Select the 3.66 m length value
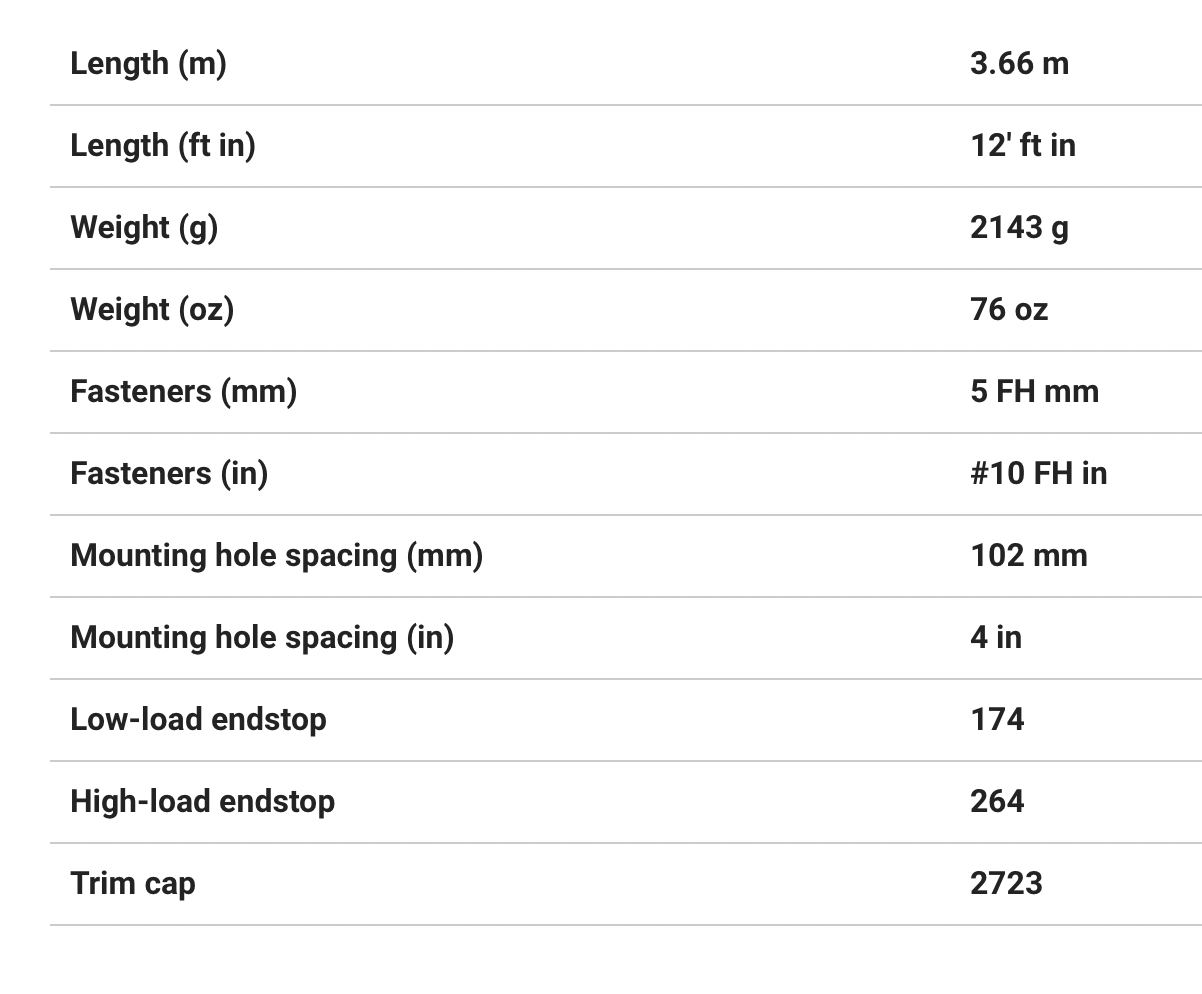 tap(1019, 63)
